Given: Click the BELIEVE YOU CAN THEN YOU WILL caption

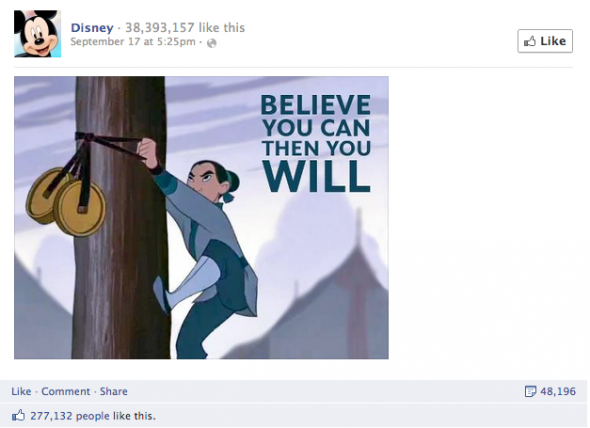Looking at the screenshot, I should 316,143.
